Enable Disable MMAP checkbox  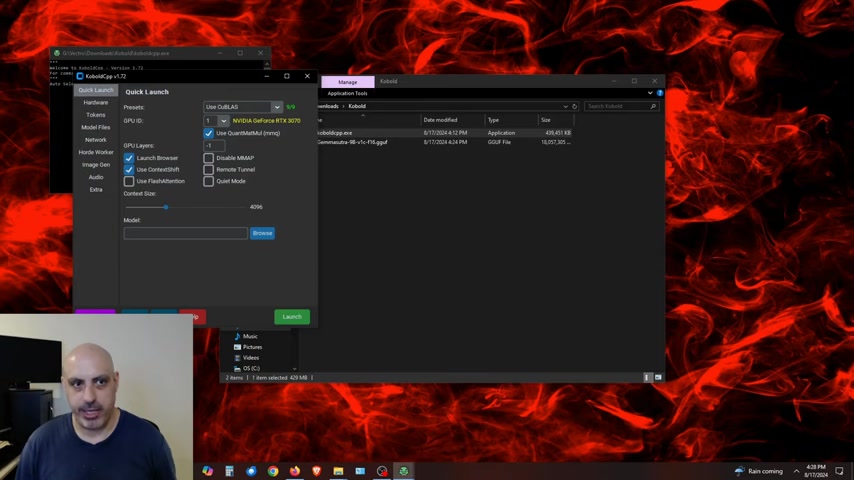click(209, 158)
